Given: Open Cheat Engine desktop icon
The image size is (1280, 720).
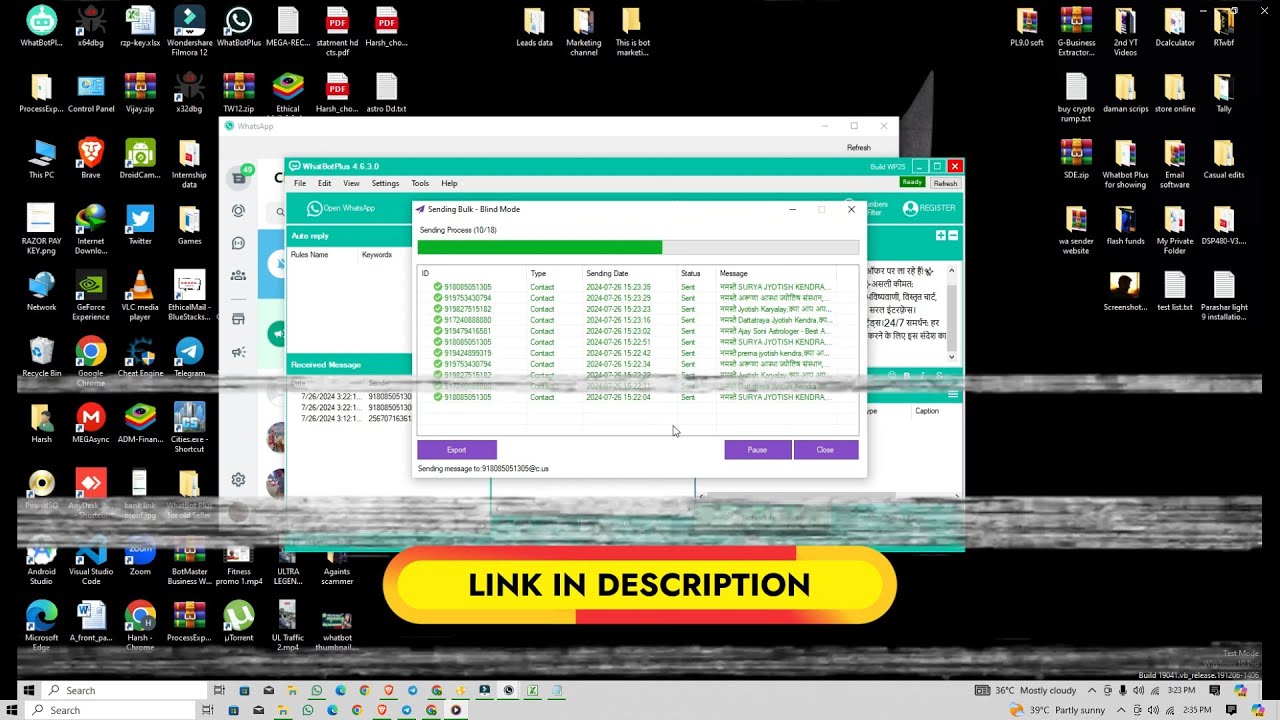Looking at the screenshot, I should point(140,357).
